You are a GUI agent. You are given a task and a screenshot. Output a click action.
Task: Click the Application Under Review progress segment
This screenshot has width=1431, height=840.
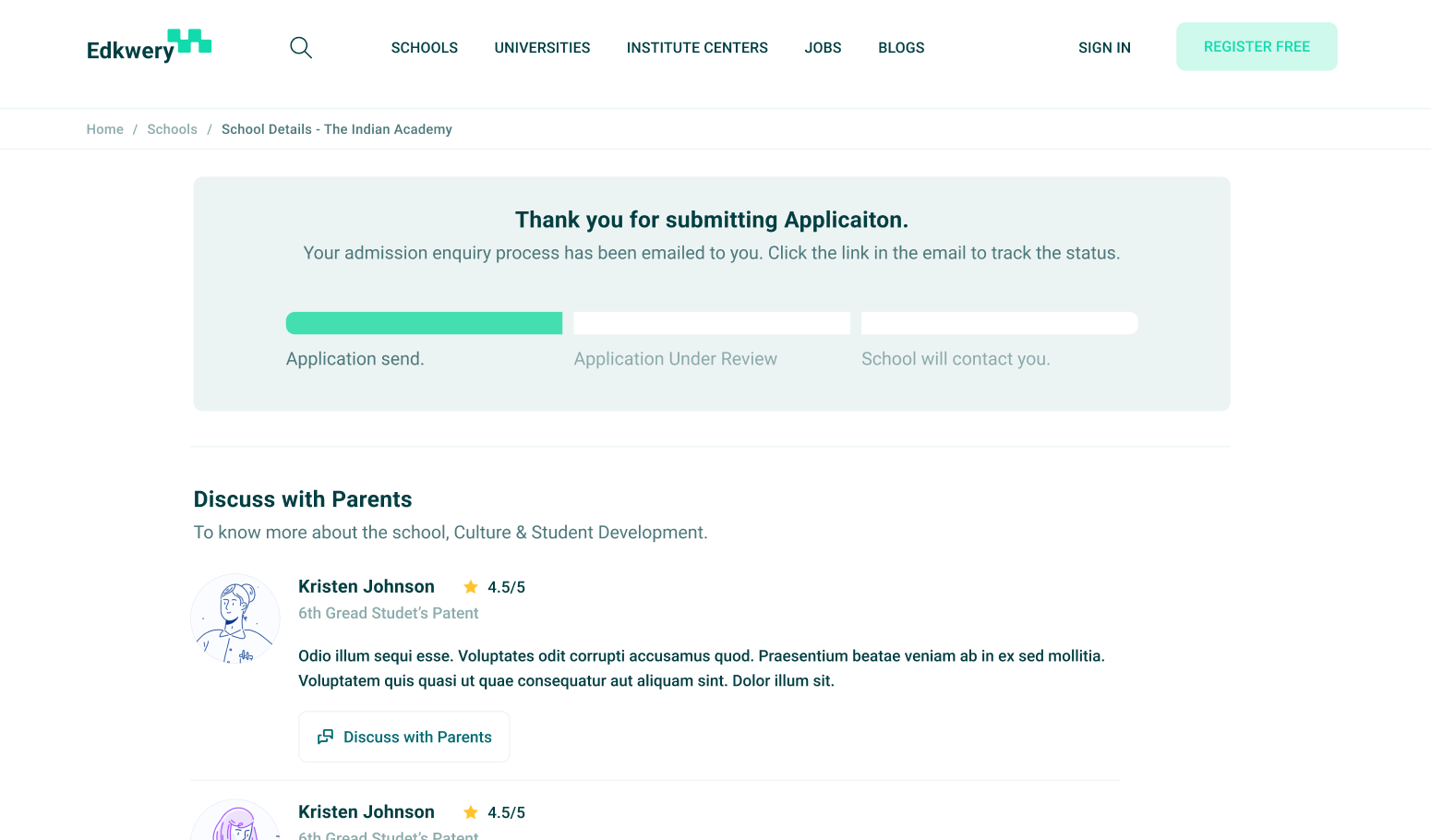712,323
